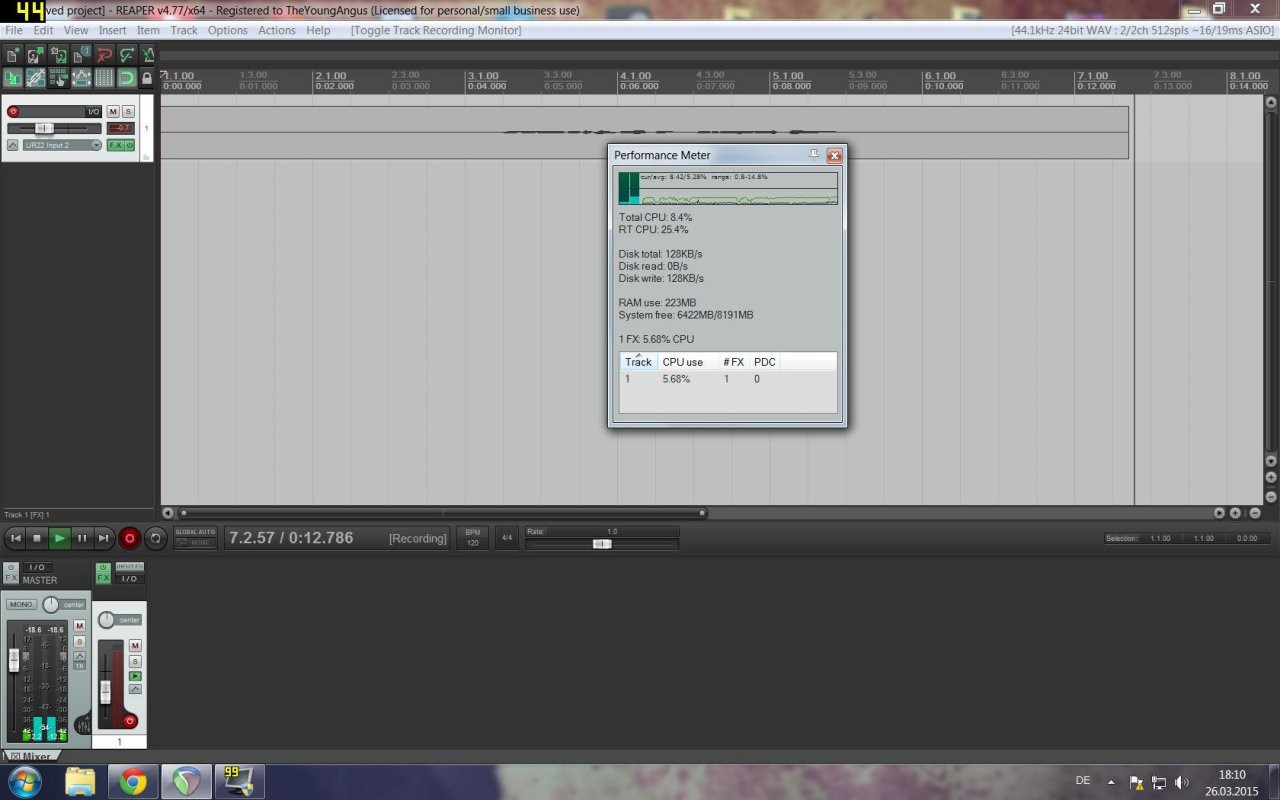
Task: Open track 1 FX chain in track panel
Action: 115,145
